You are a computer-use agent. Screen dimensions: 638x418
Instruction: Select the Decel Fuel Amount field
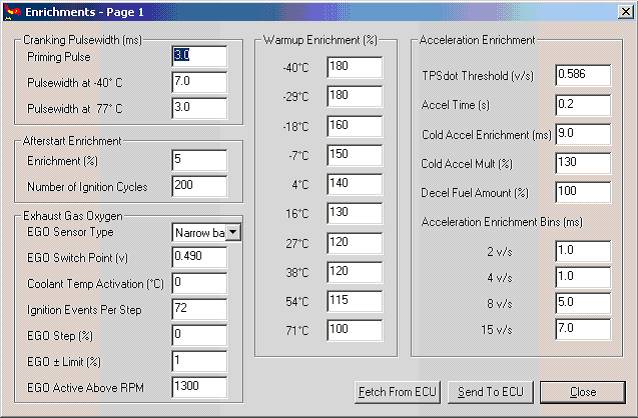click(x=582, y=191)
